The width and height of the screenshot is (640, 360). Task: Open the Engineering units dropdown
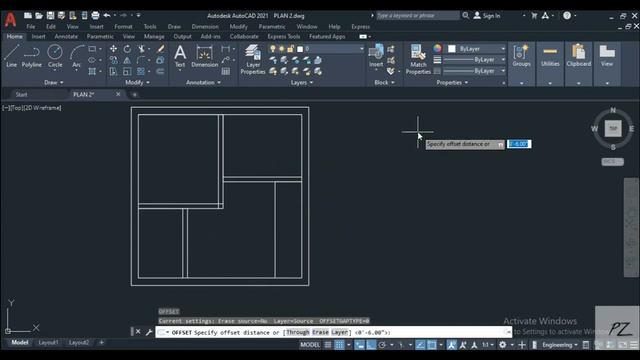560,345
